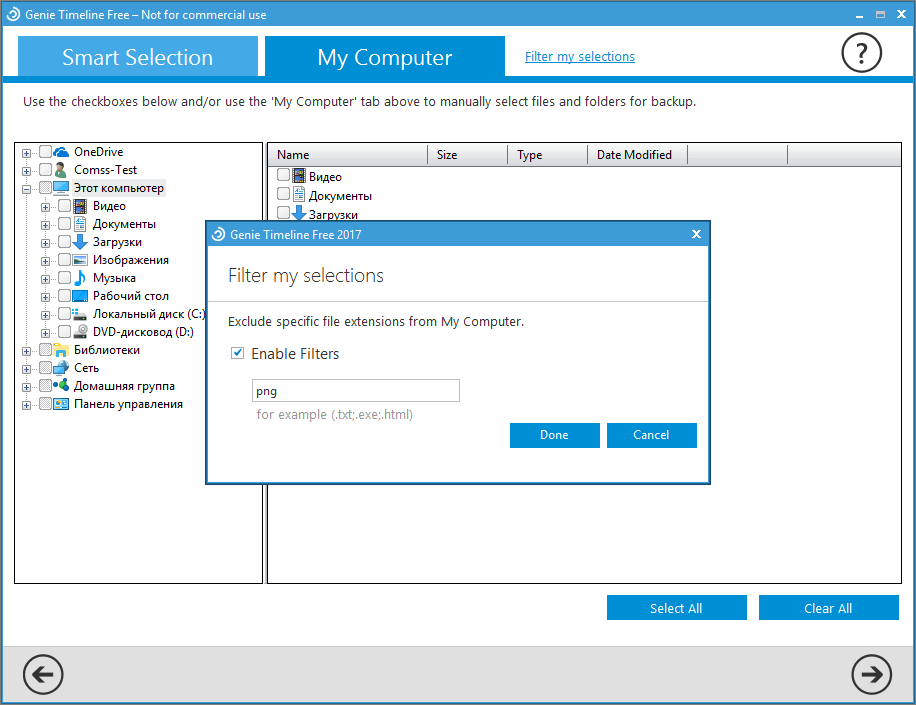This screenshot has height=705, width=916.
Task: Check the Локальный диск (C:) checkbox
Action: (x=64, y=314)
